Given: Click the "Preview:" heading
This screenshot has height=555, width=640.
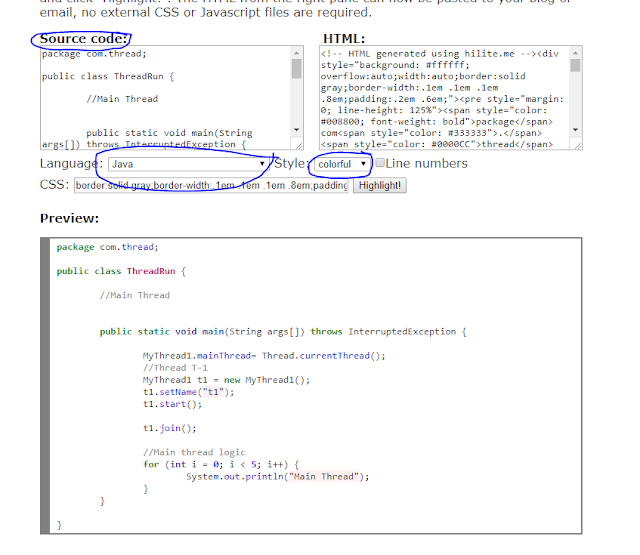Looking at the screenshot, I should tap(69, 218).
